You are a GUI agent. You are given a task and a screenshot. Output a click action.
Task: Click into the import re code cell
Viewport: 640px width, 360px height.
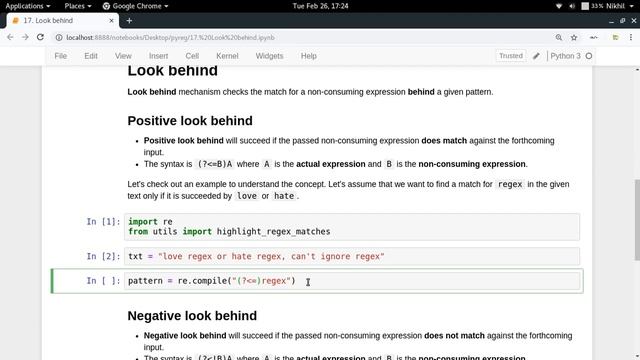coord(352,227)
